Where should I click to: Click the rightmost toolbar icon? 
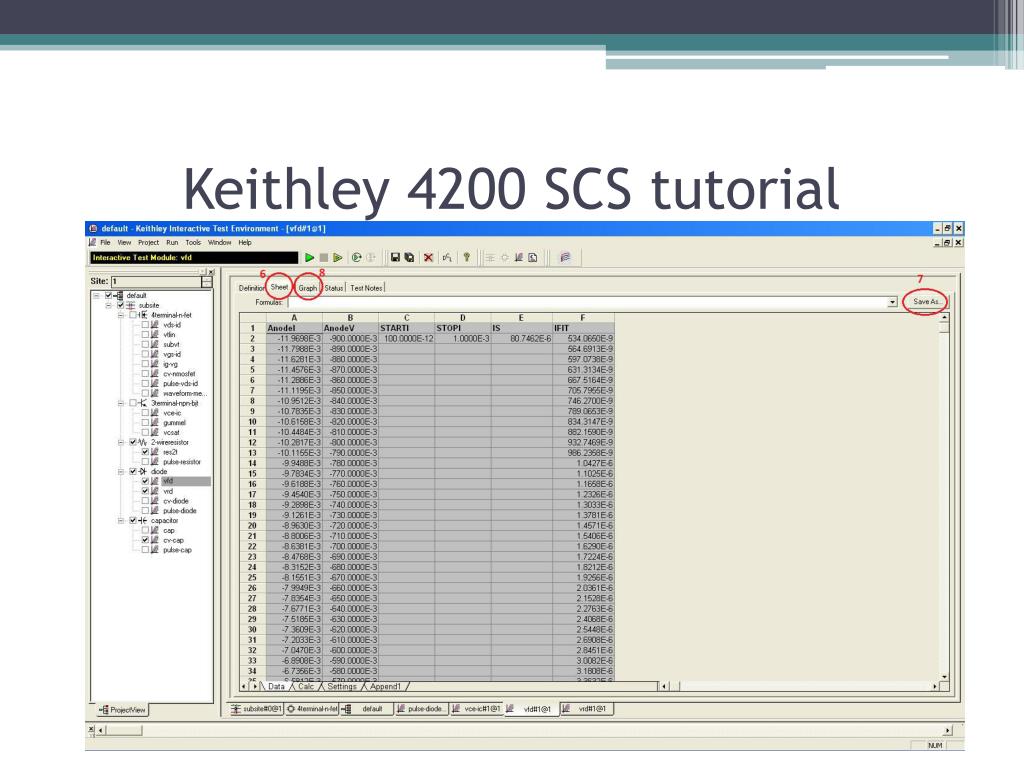click(566, 258)
